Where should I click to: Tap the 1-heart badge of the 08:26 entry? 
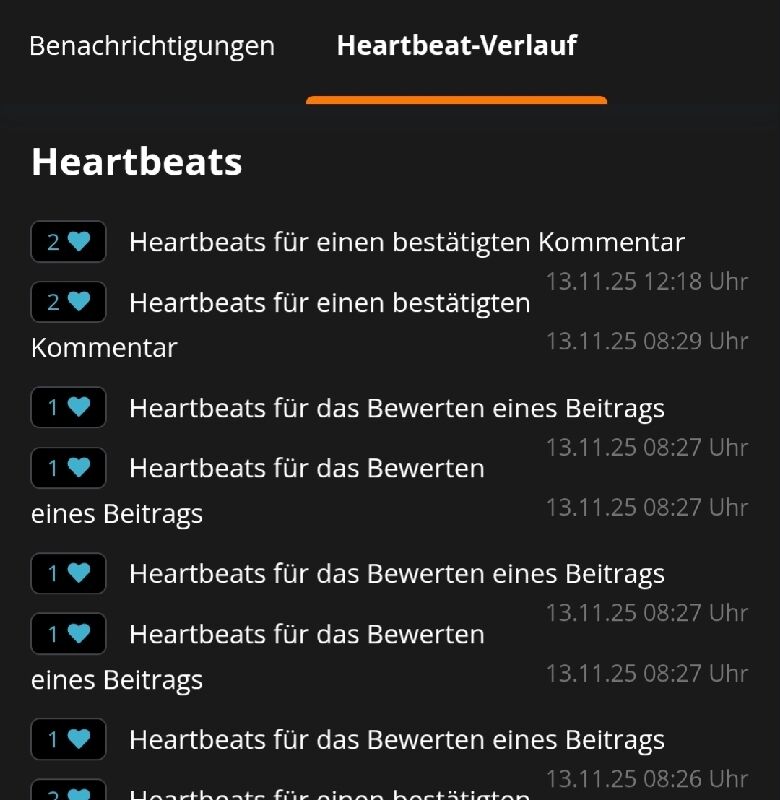pyautogui.click(x=68, y=740)
